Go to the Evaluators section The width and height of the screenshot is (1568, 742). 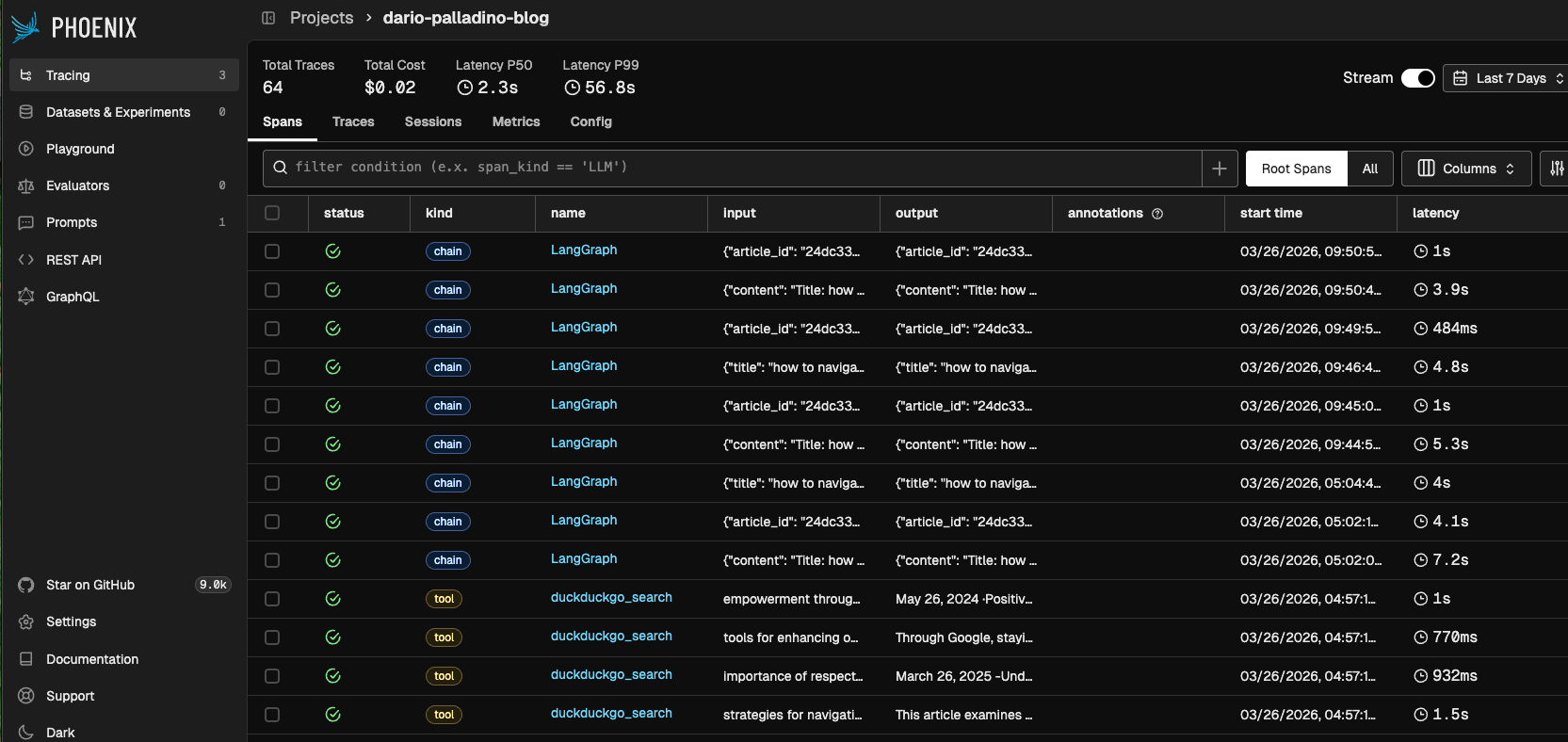point(77,185)
